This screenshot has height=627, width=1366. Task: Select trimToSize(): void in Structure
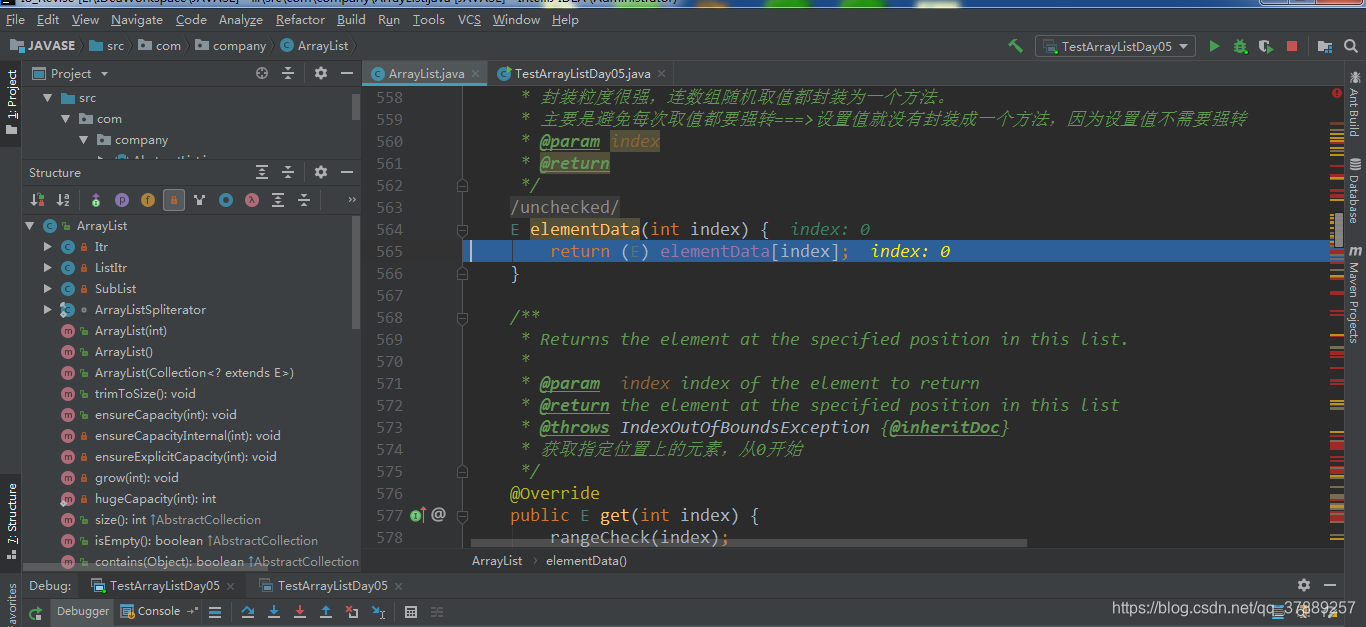click(145, 394)
